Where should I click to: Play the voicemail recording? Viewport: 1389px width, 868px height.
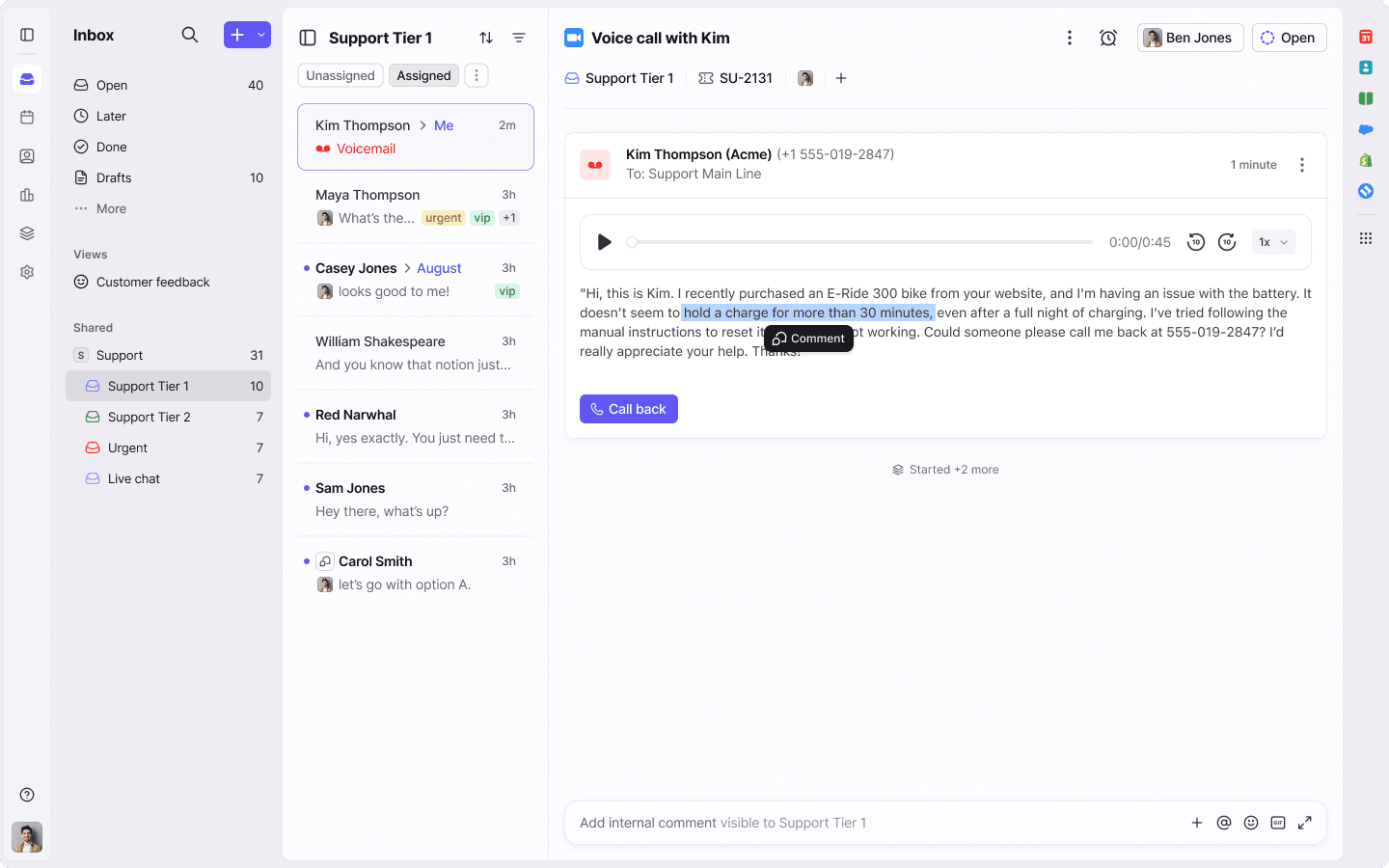[x=605, y=242]
